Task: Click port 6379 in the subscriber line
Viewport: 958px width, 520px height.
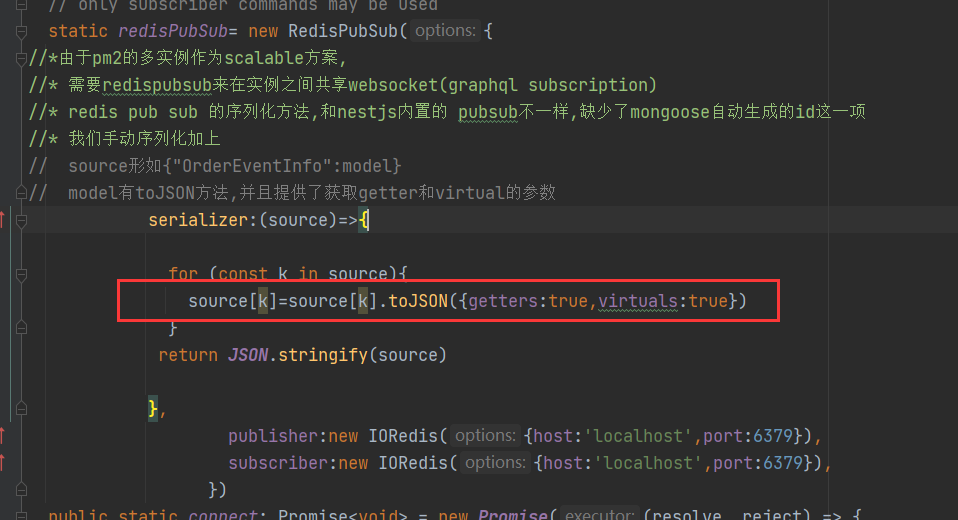Action: (x=783, y=463)
